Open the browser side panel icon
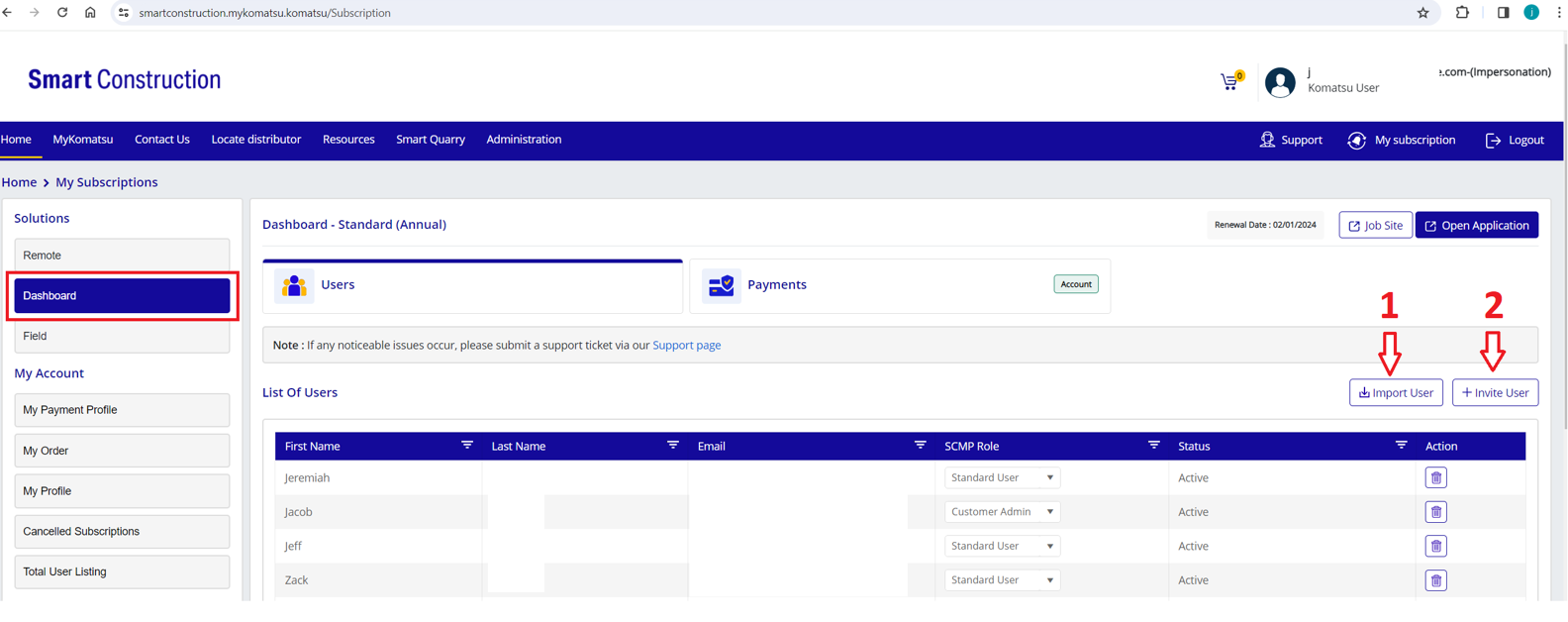 [x=1503, y=13]
